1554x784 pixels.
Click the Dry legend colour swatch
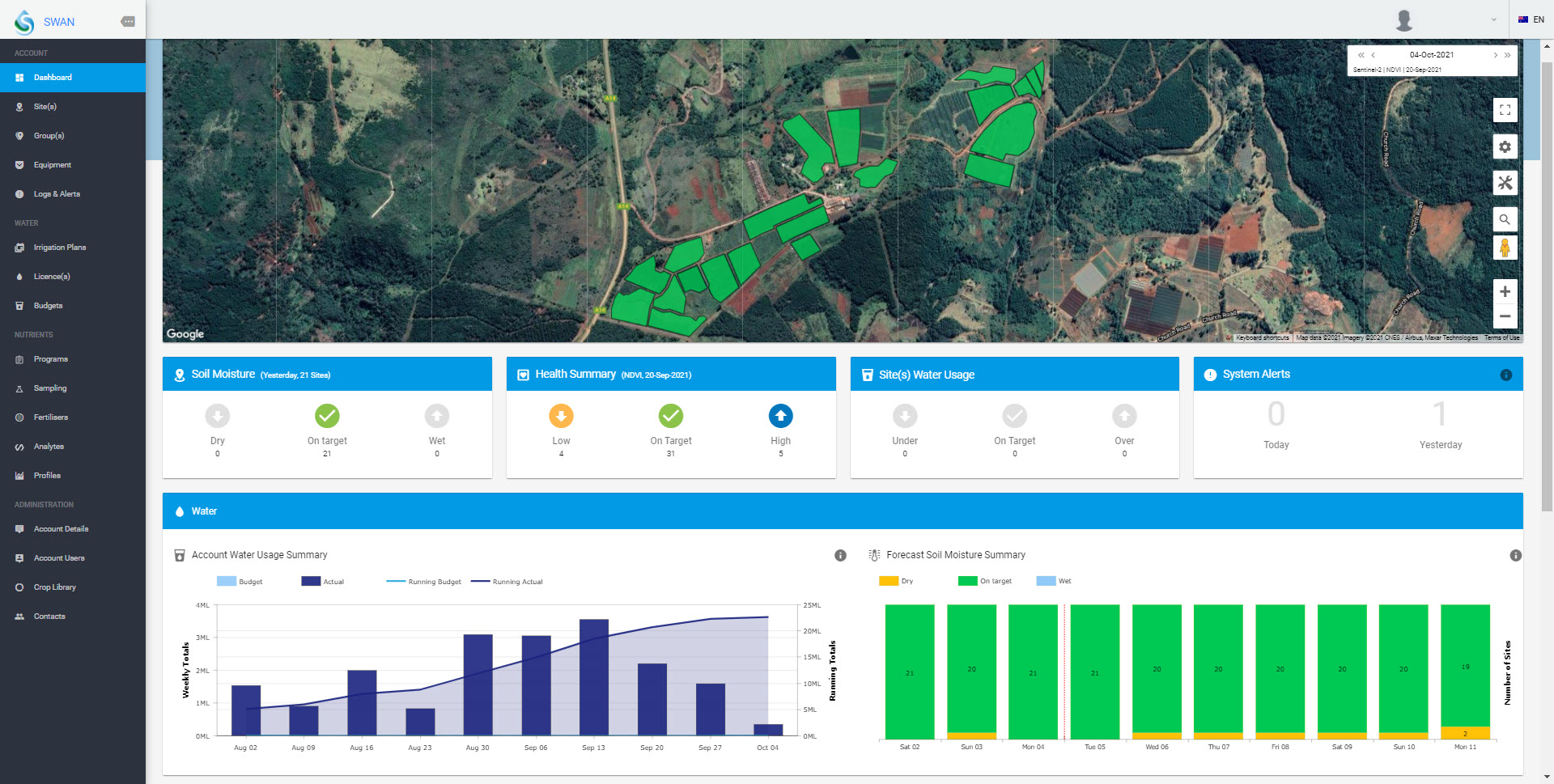point(889,581)
